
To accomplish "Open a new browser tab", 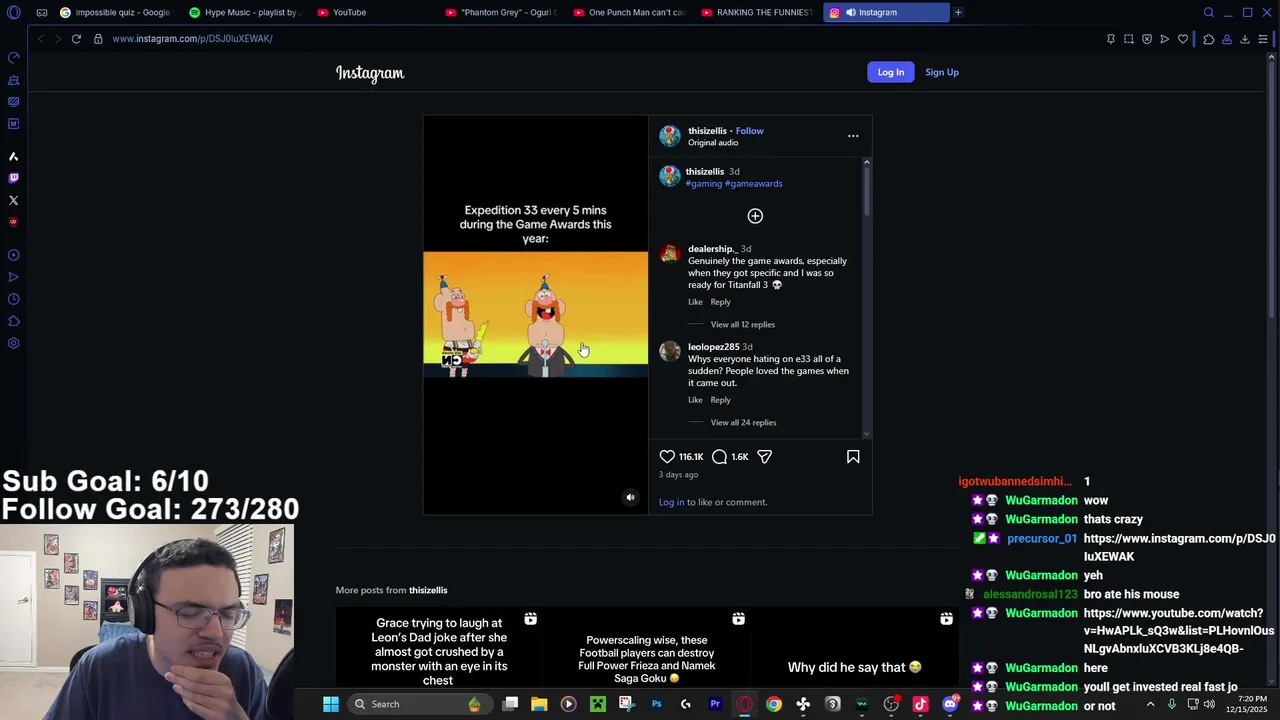I will pos(958,12).
